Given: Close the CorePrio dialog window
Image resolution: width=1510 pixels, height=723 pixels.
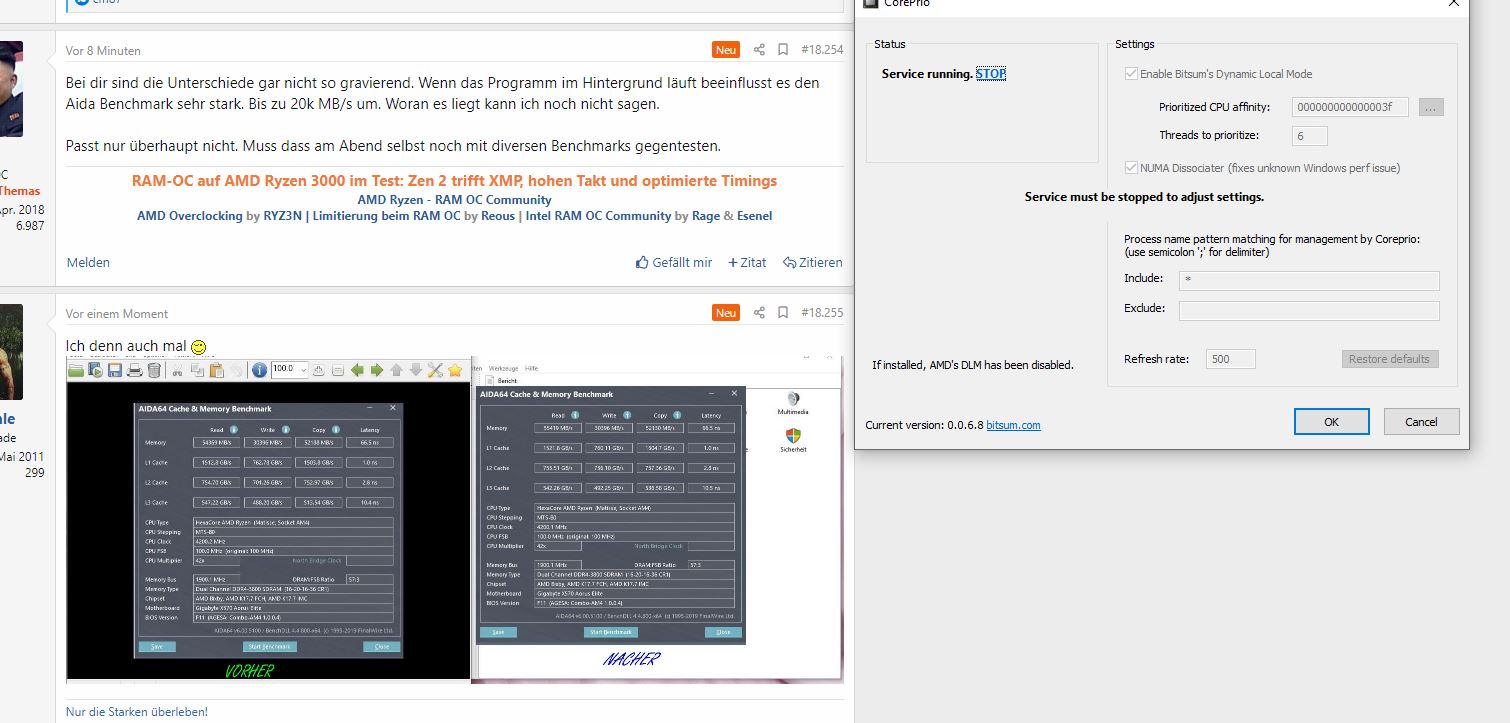Looking at the screenshot, I should click(x=1454, y=4).
